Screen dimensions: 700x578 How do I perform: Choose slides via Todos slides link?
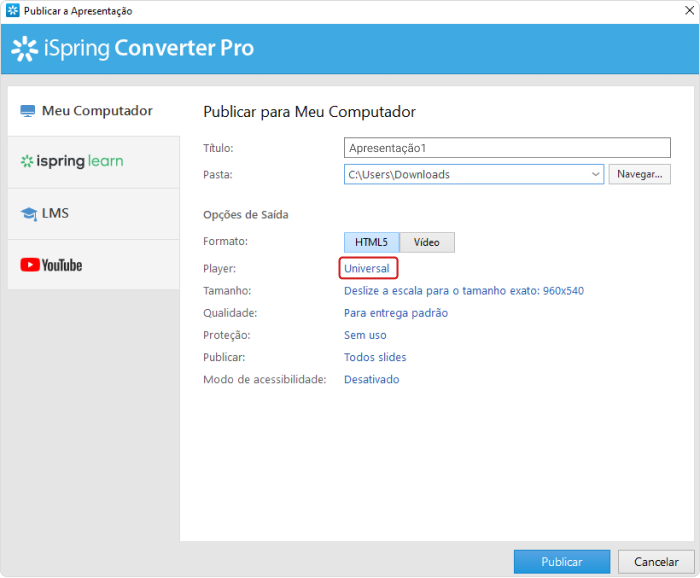pyautogui.click(x=375, y=358)
